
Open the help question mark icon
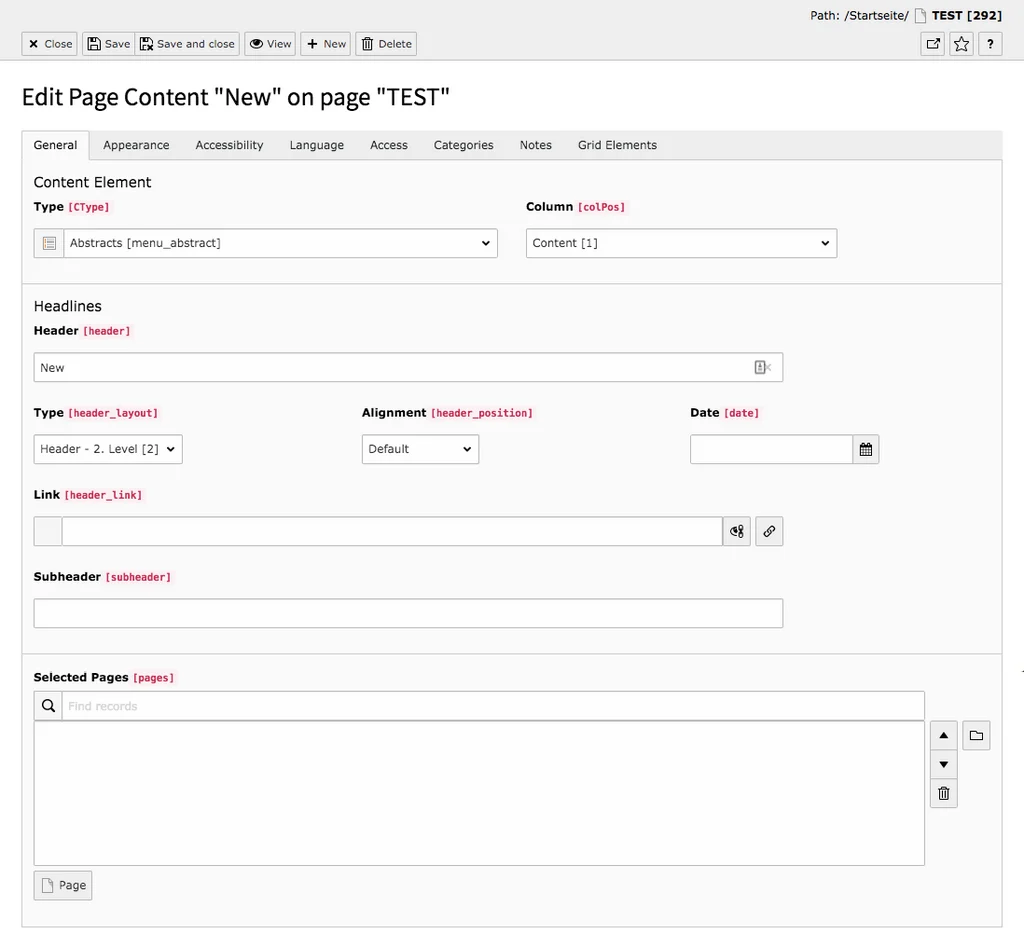click(x=989, y=44)
